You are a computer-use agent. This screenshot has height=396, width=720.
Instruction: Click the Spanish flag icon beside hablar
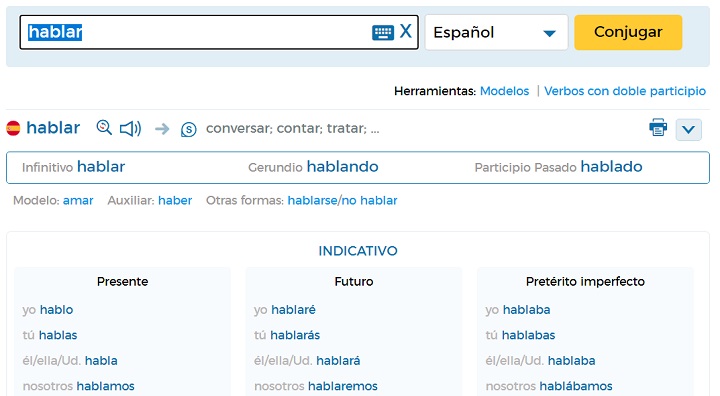(13, 128)
